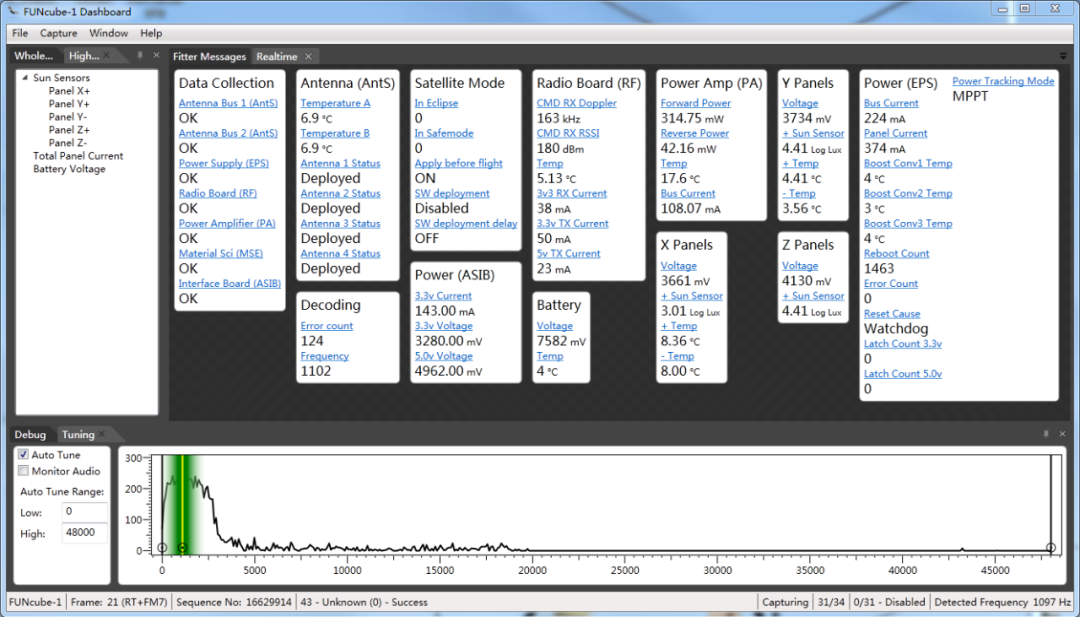Close the bottom tuning panel
Image resolution: width=1080 pixels, height=617 pixels.
tap(1062, 434)
